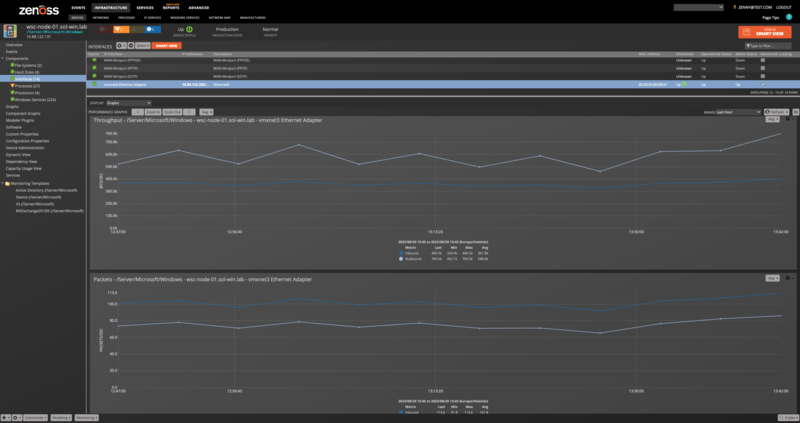Open the Avg dropdown on Throughput graph
The image size is (800, 423).
(772, 119)
